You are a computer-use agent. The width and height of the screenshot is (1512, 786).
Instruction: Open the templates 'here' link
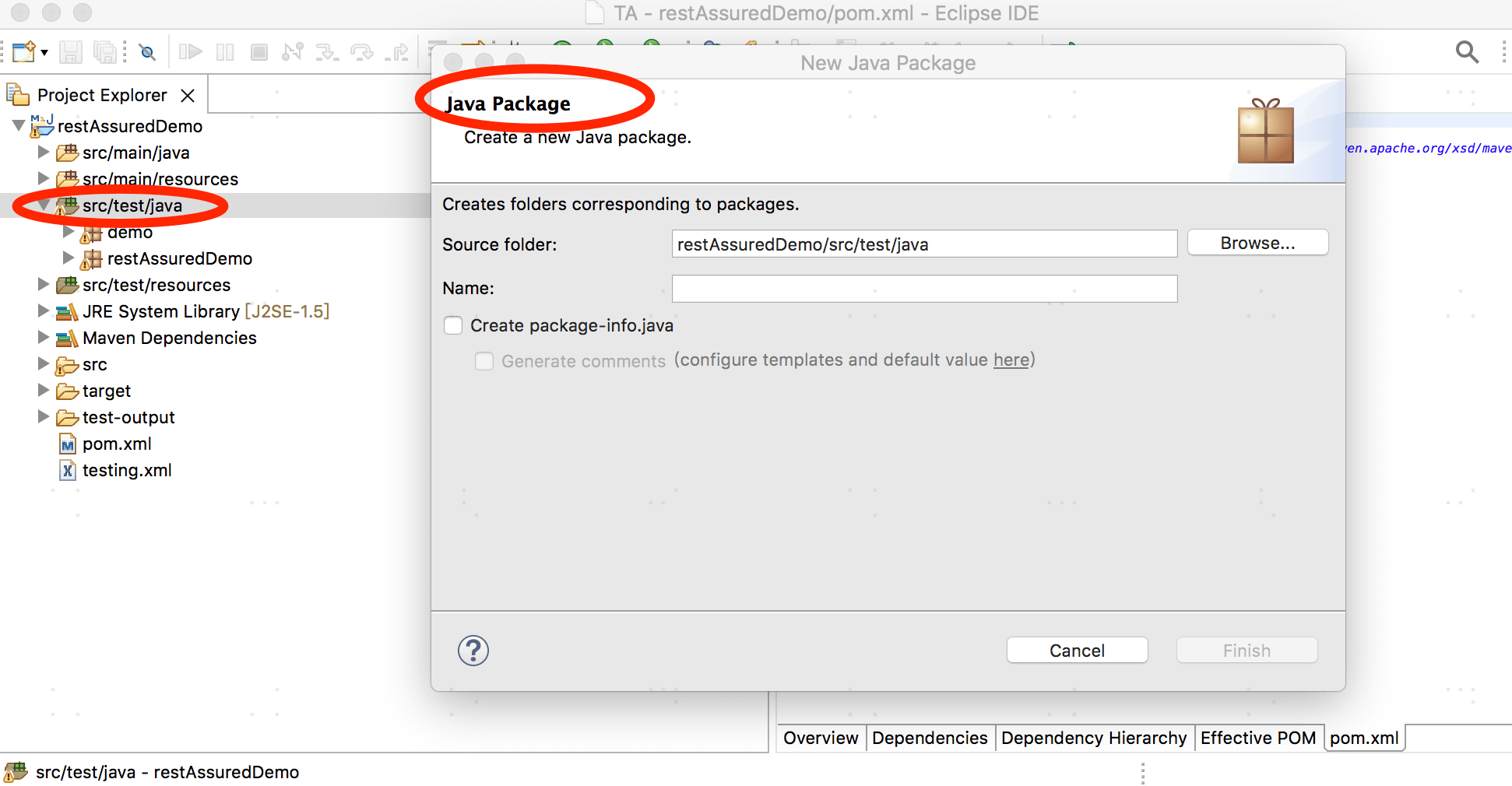tap(1011, 360)
